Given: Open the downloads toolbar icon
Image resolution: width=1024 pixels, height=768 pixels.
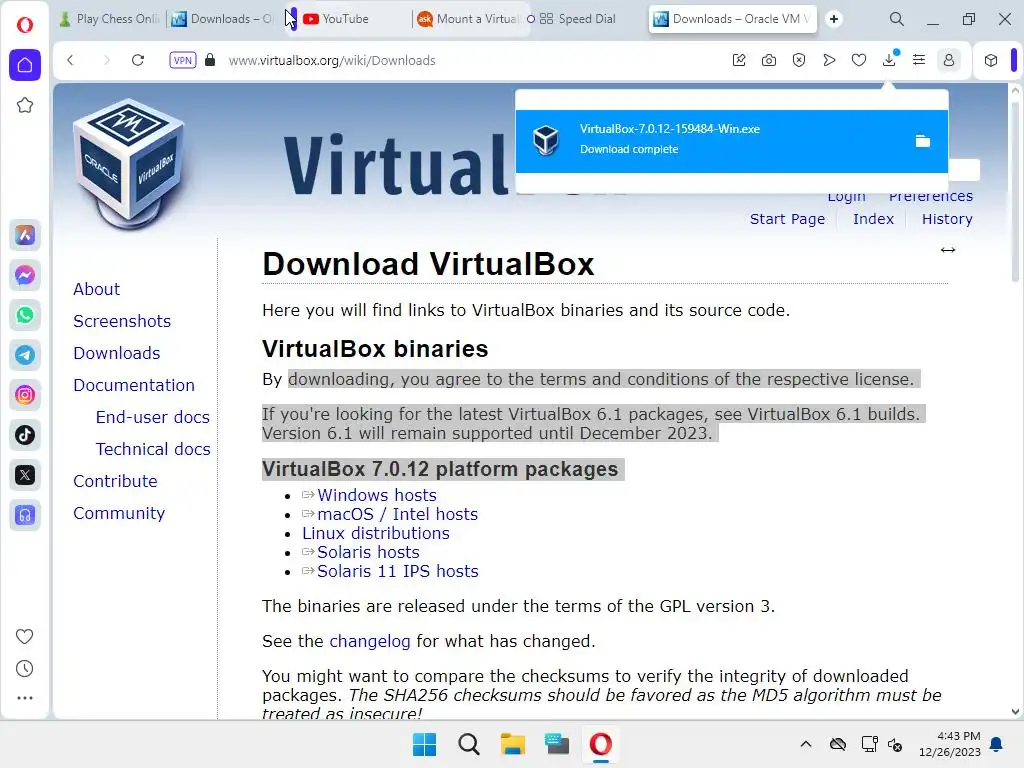Looking at the screenshot, I should (889, 60).
